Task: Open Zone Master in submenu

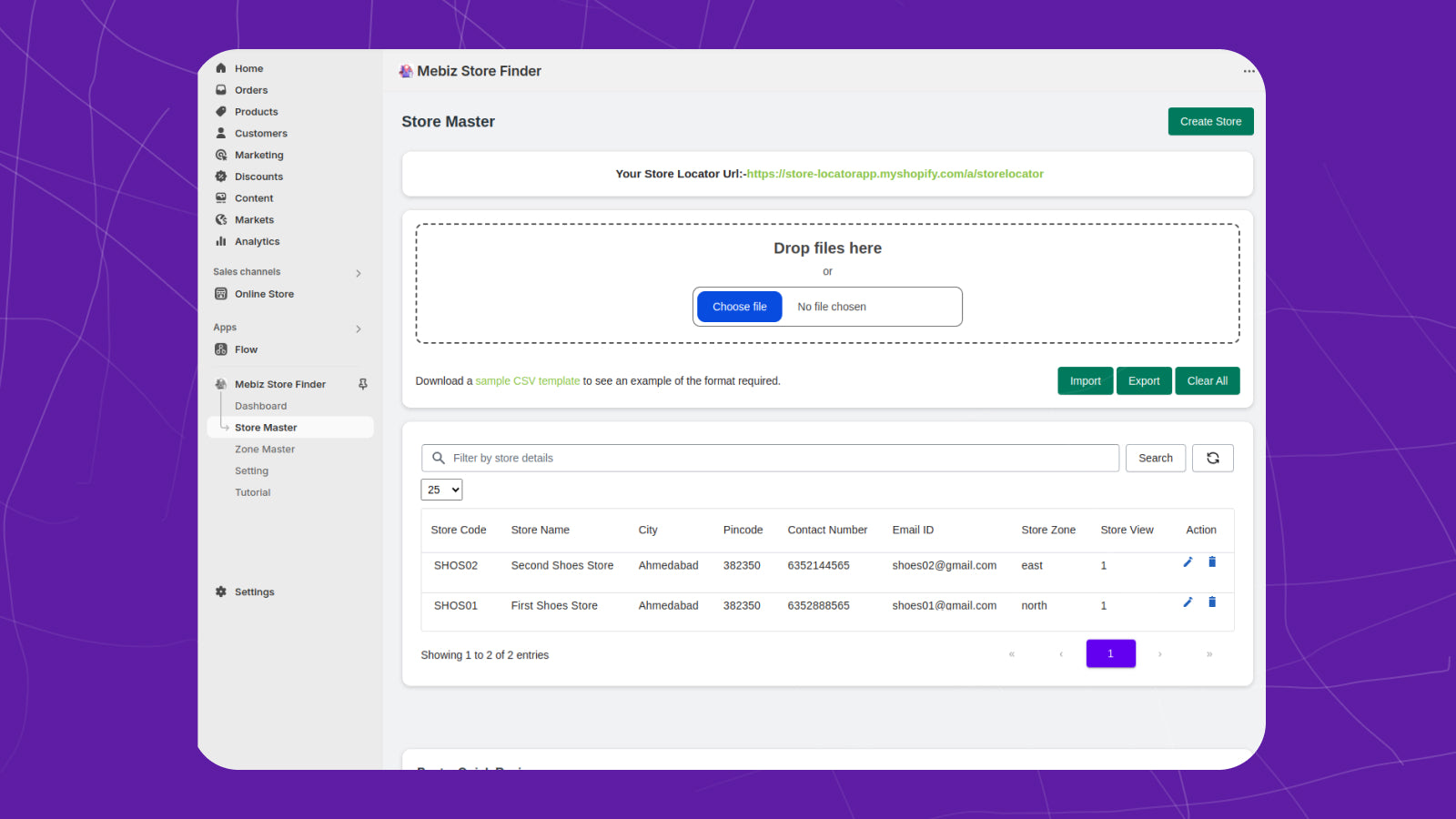Action: pos(265,450)
